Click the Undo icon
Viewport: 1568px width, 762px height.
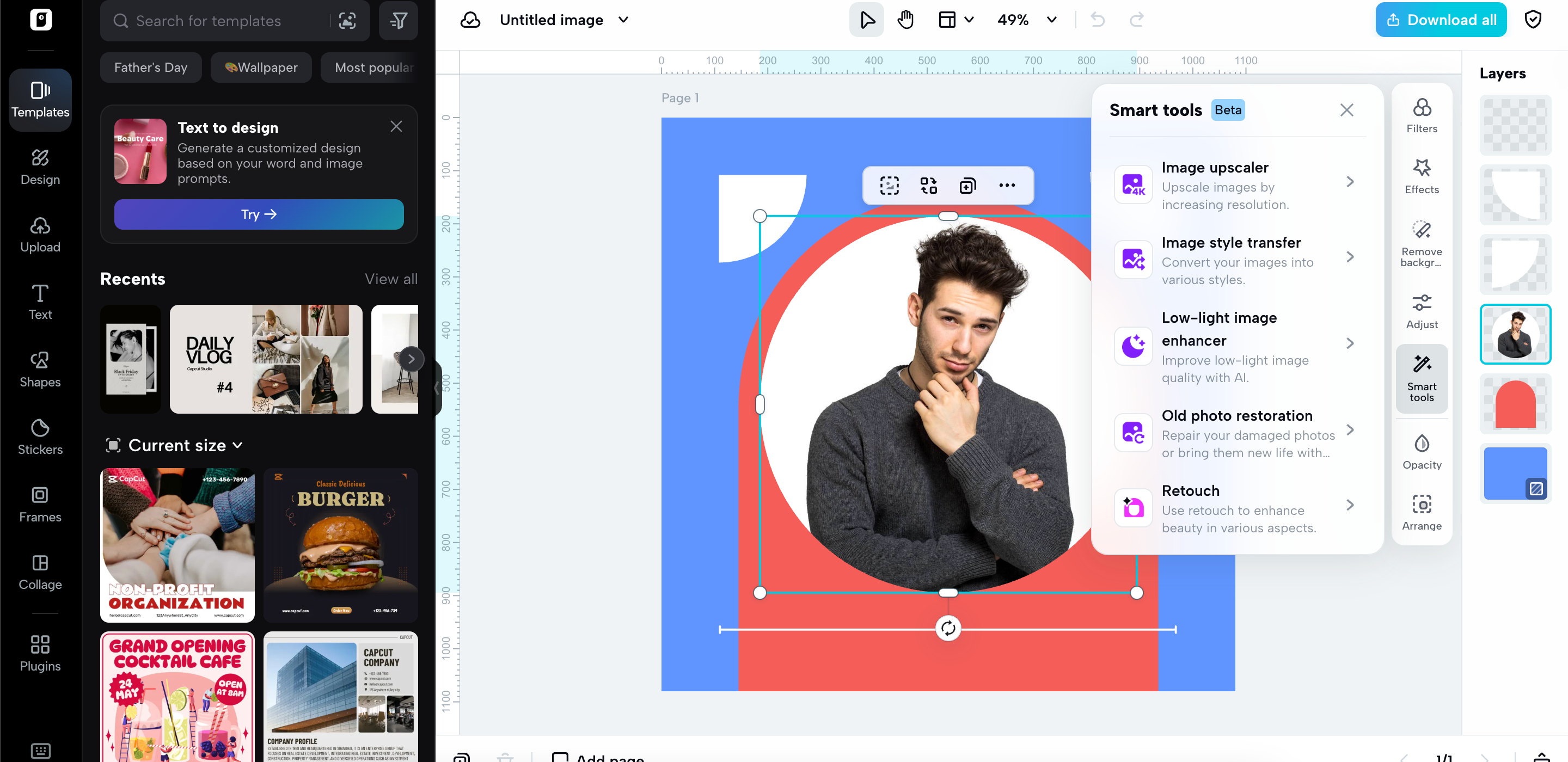pos(1098,19)
